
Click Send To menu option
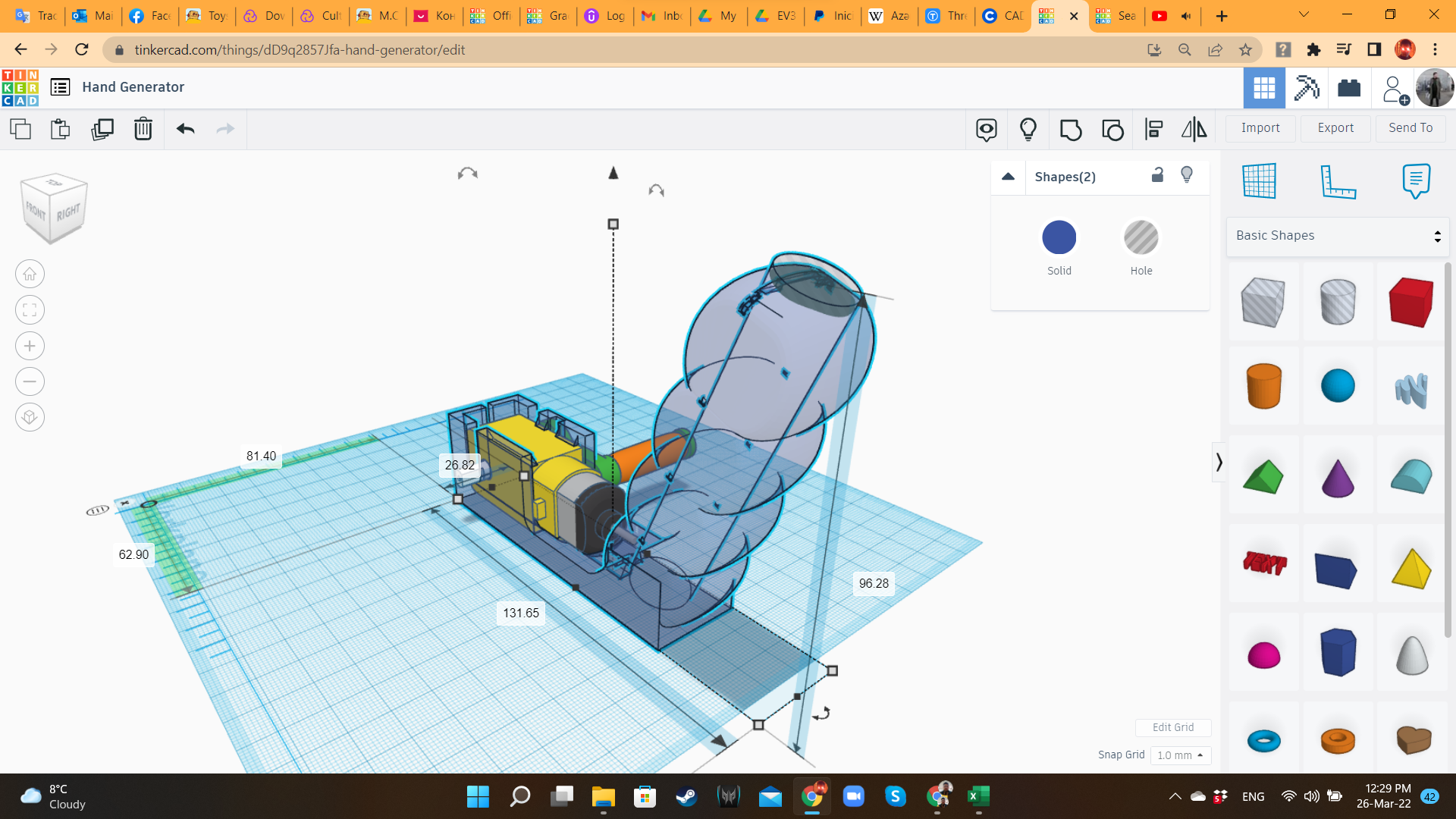(1411, 127)
